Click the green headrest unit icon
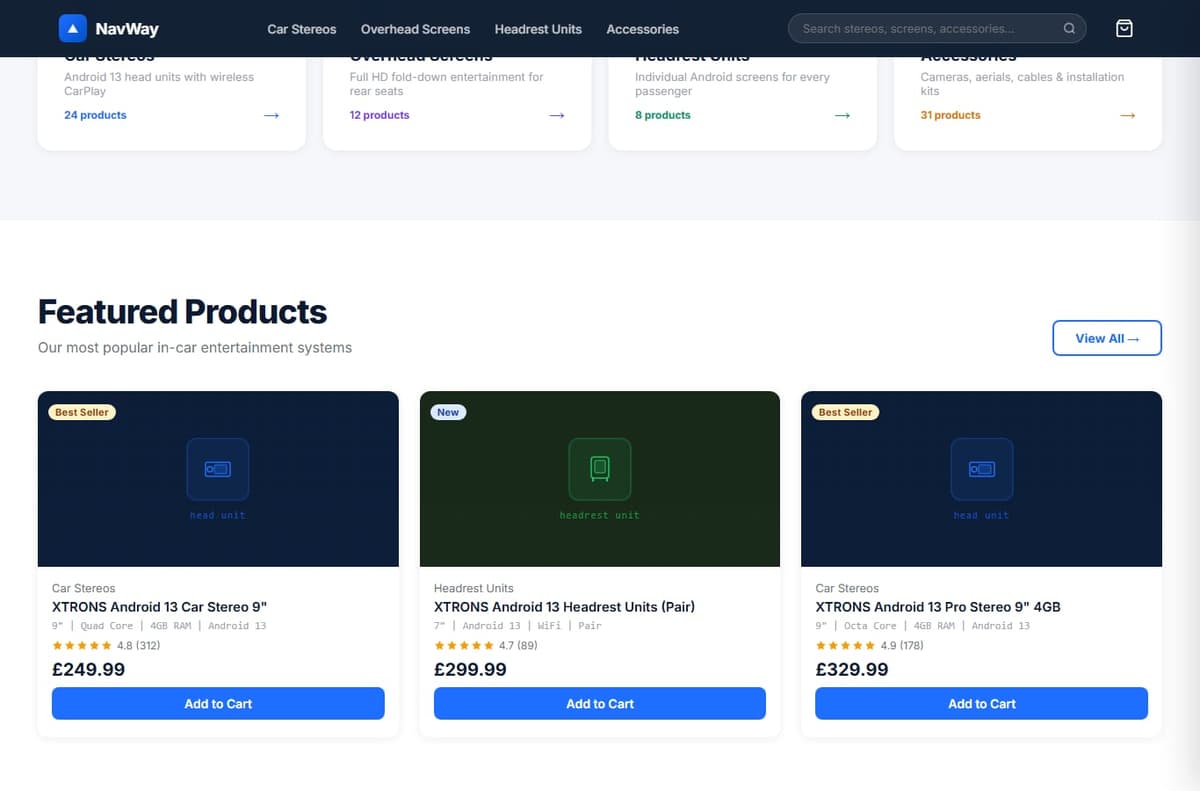Image resolution: width=1200 pixels, height=791 pixels. (x=600, y=469)
